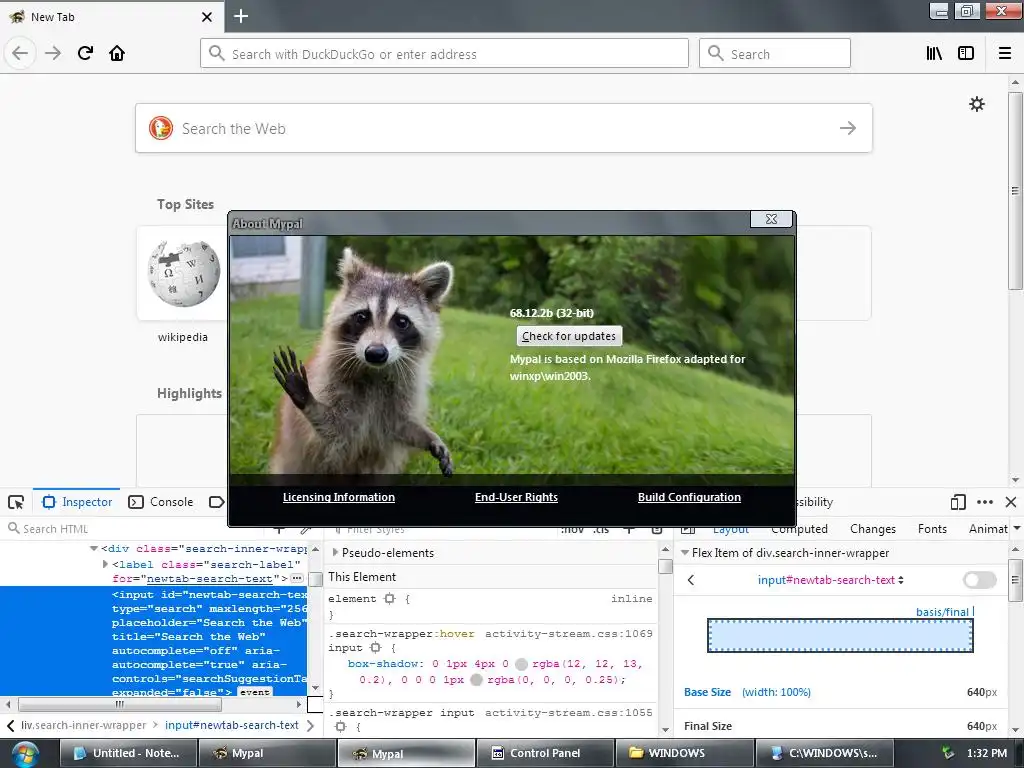Switch to the Inspector tab

(x=77, y=502)
